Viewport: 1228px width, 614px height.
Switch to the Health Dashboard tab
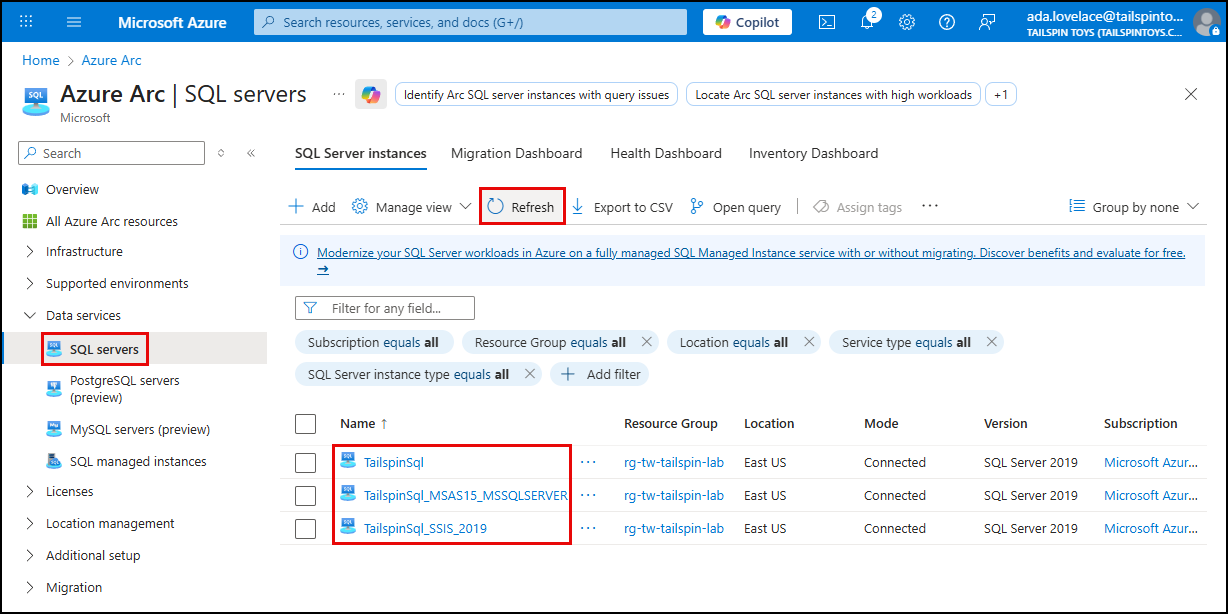665,153
